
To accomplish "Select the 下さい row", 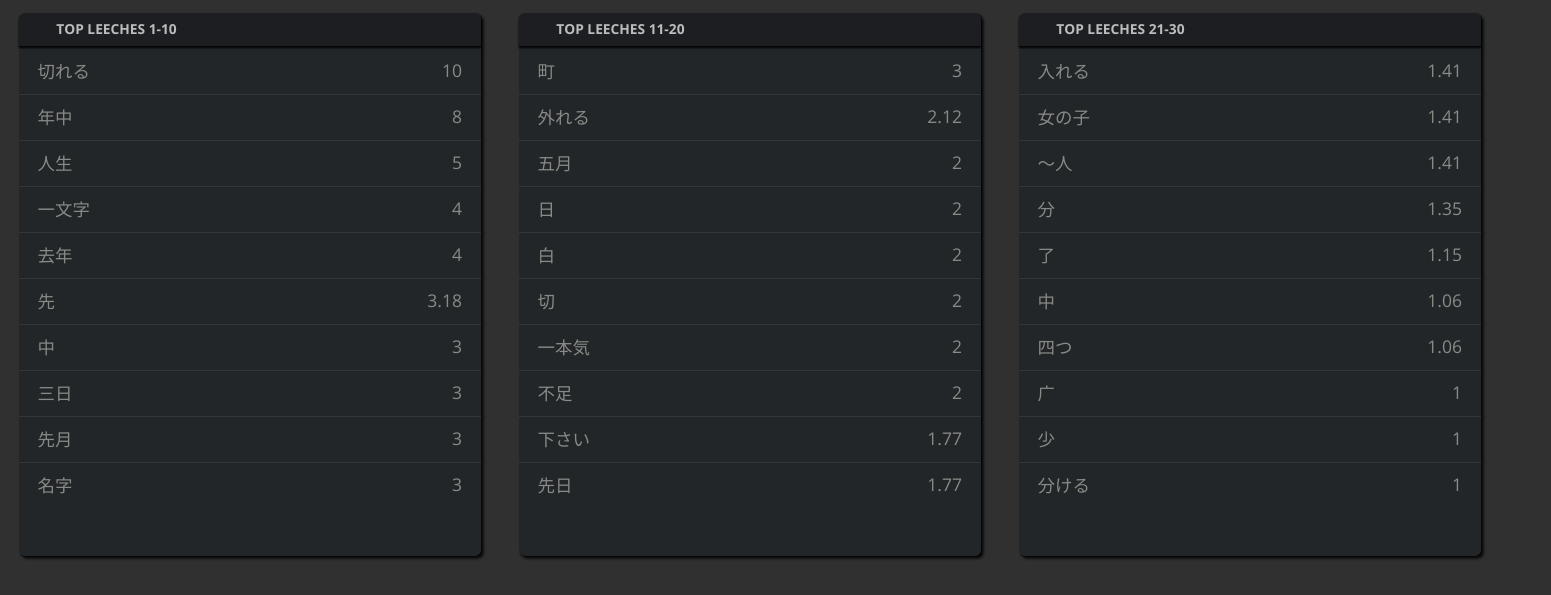I will (750, 440).
